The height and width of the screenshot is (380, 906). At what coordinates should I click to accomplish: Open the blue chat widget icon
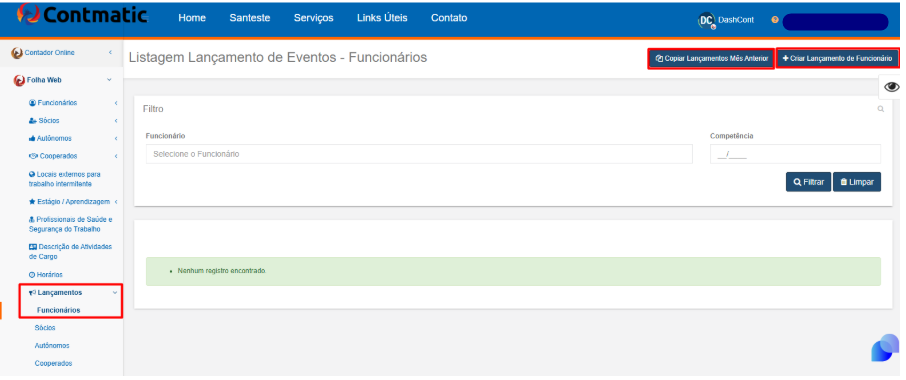(885, 348)
